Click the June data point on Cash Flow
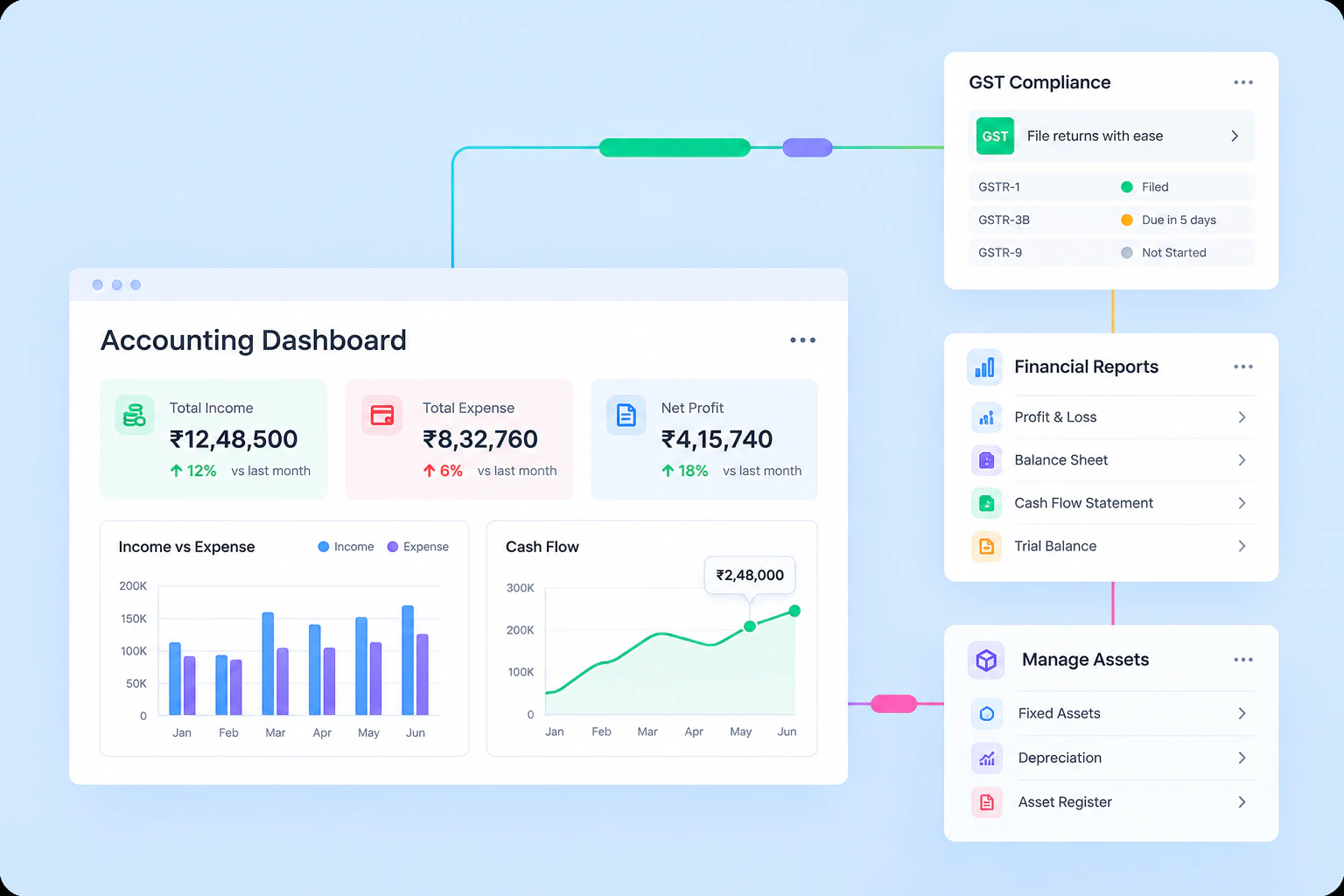Viewport: 1344px width, 896px height. click(794, 611)
